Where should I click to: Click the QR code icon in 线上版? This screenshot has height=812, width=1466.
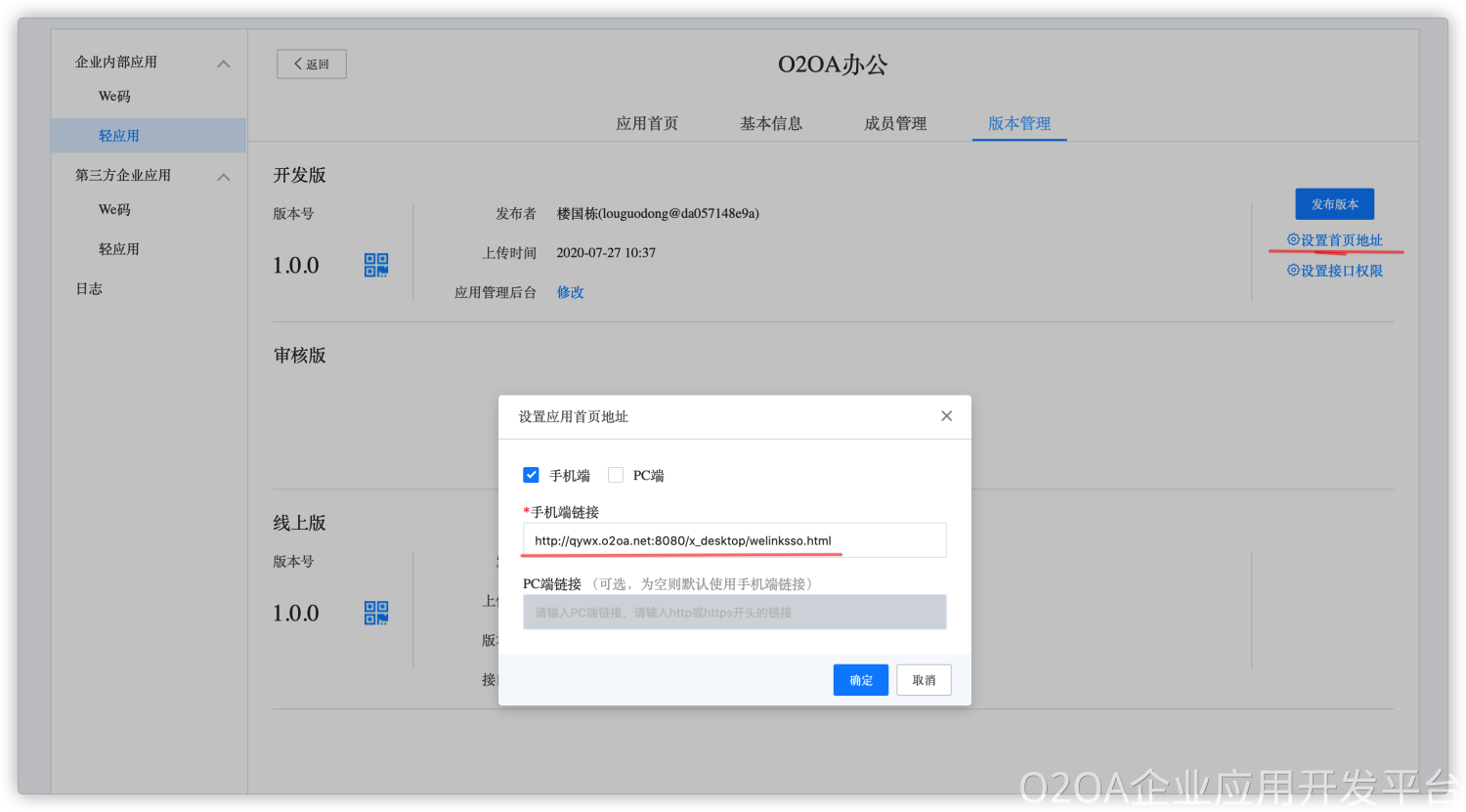(376, 613)
